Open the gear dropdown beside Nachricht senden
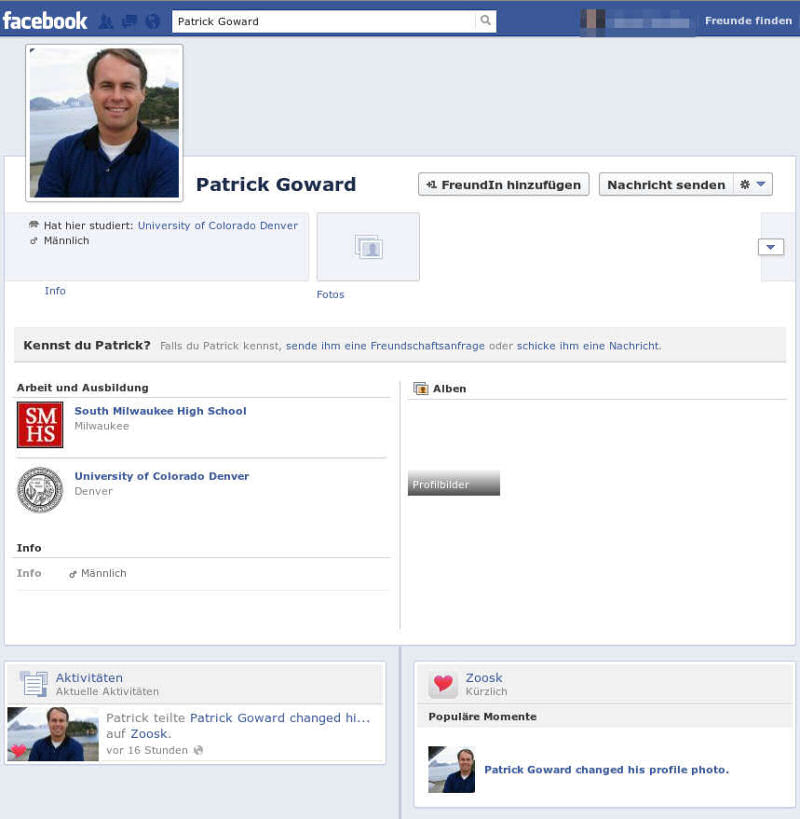 (x=753, y=184)
